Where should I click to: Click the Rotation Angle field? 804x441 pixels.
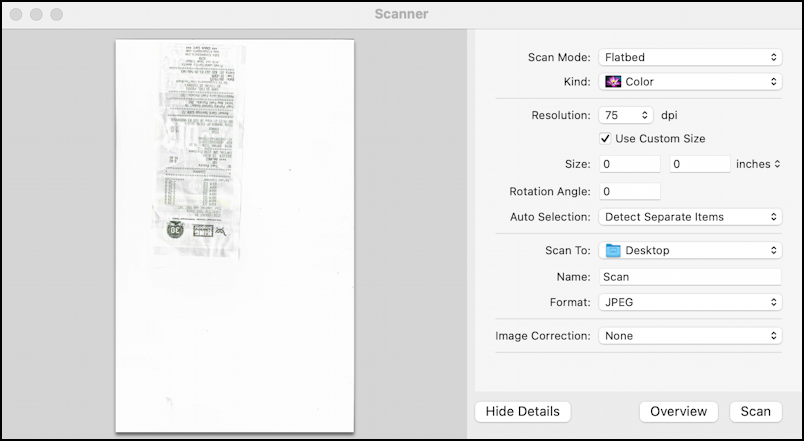tap(630, 191)
